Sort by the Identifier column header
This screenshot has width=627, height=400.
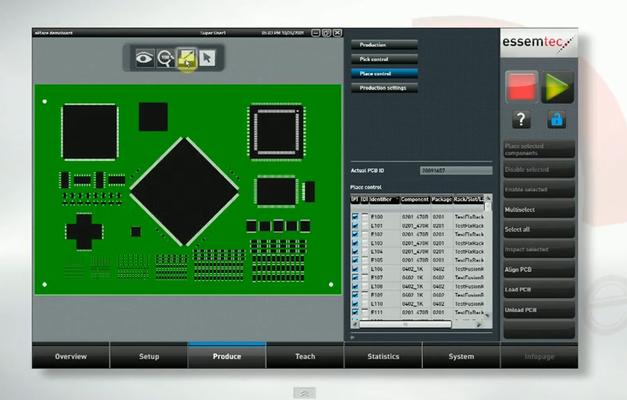(x=384, y=200)
